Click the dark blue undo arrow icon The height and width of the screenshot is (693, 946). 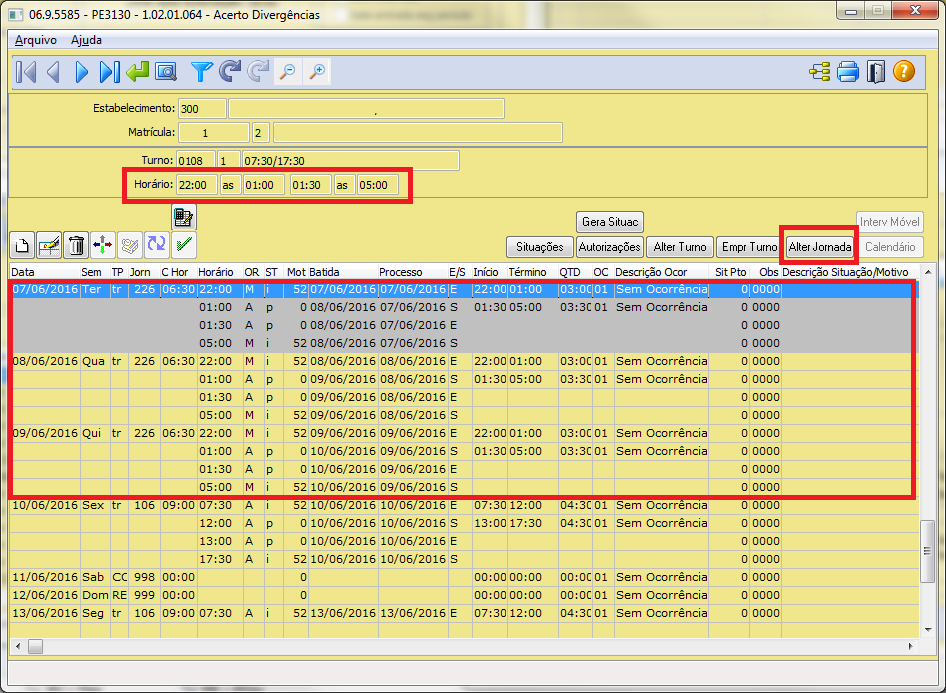[x=230, y=72]
